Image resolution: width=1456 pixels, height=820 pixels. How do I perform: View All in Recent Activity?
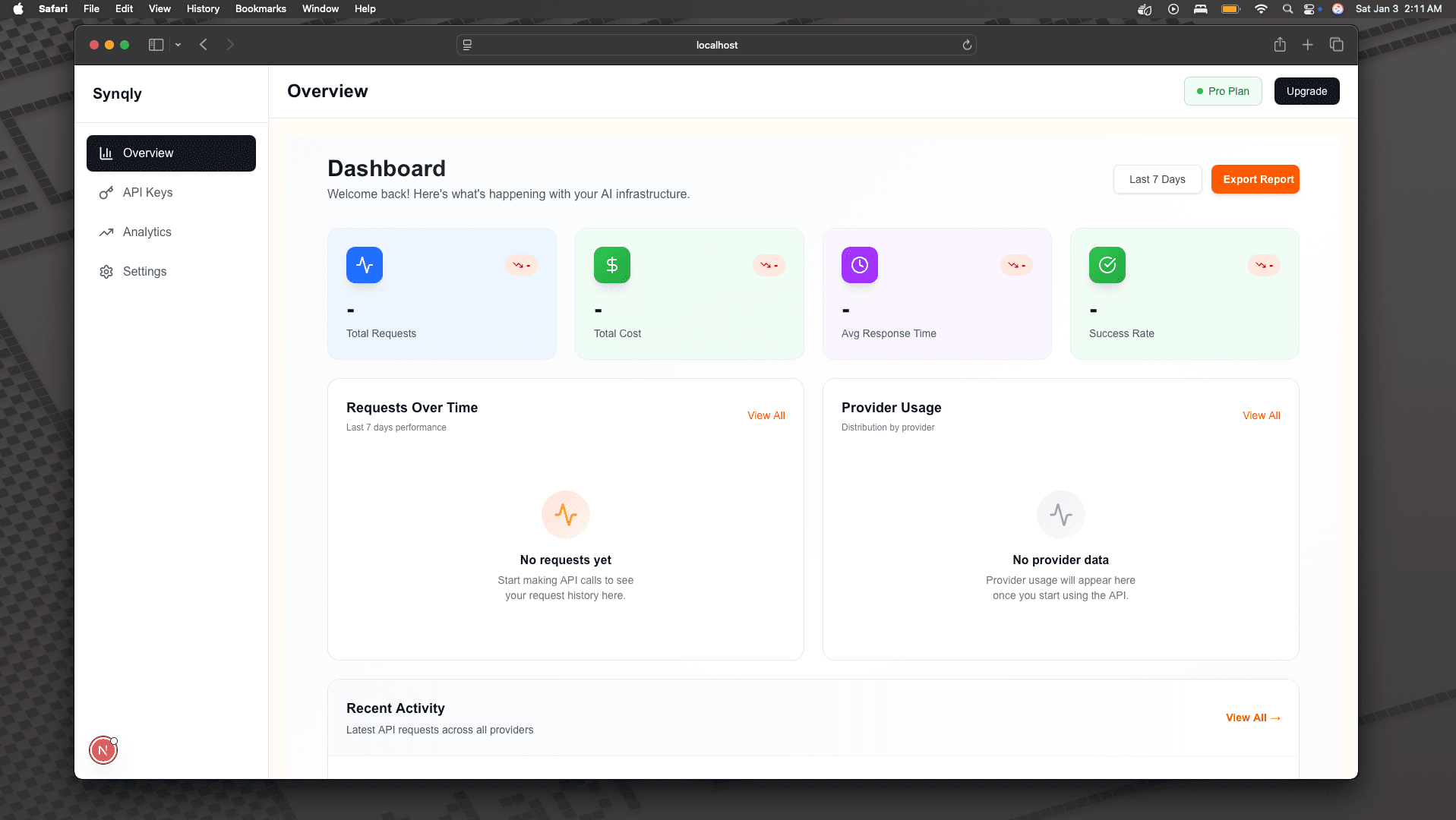point(1253,717)
